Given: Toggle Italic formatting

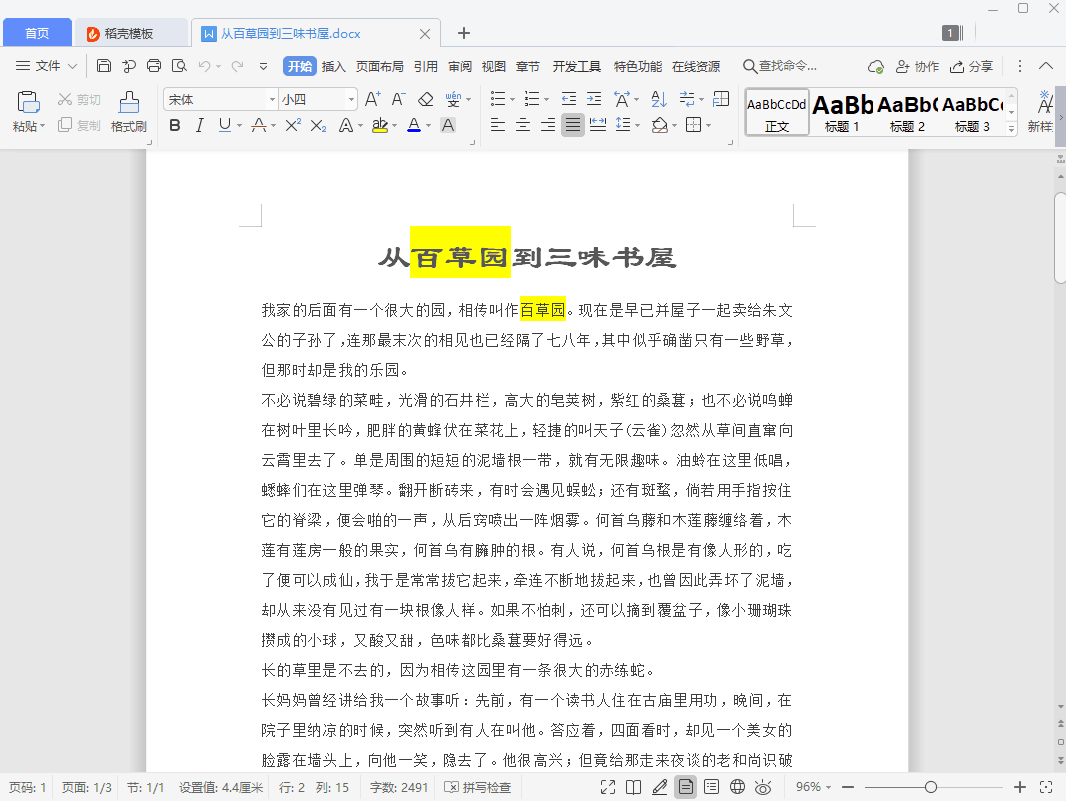Looking at the screenshot, I should pyautogui.click(x=199, y=125).
